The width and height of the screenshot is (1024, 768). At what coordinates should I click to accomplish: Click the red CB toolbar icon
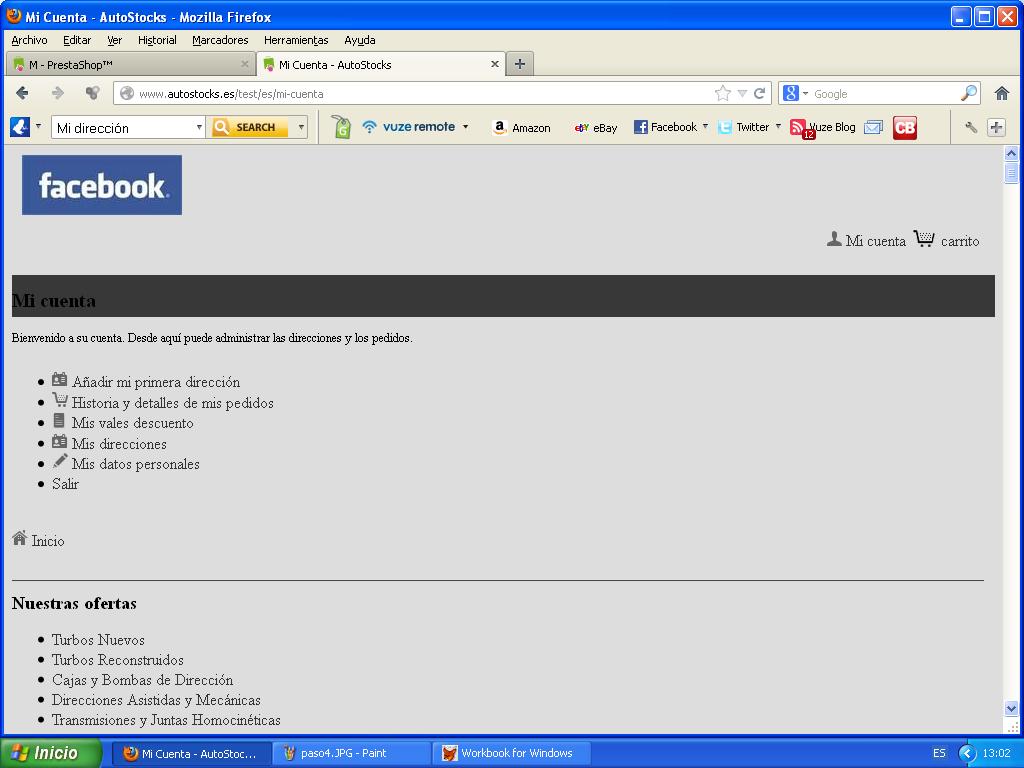(x=904, y=127)
